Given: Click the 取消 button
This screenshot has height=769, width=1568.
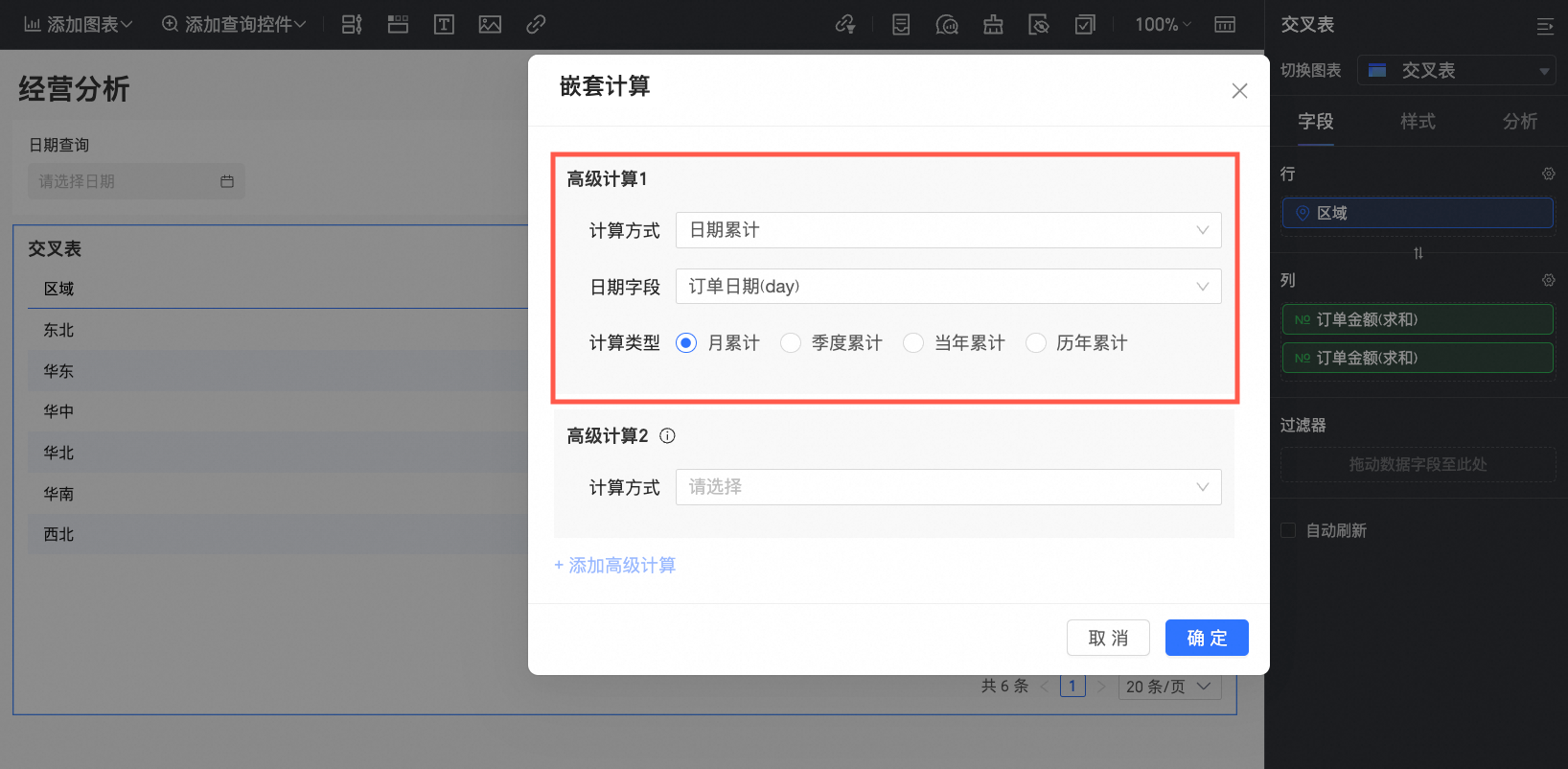Looking at the screenshot, I should [x=1108, y=638].
